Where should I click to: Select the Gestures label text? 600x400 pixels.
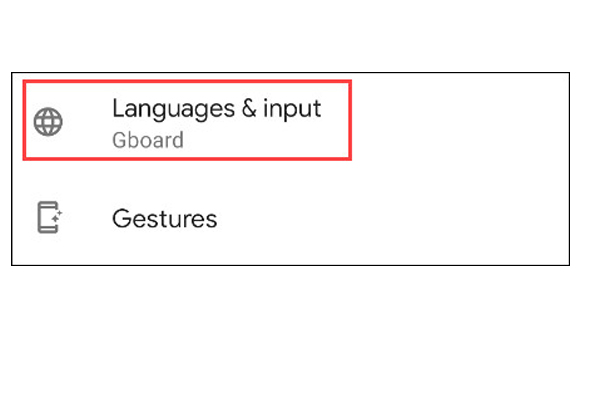pos(165,217)
